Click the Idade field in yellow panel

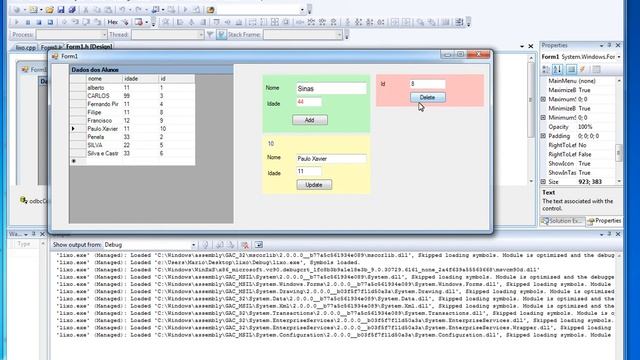coord(309,171)
